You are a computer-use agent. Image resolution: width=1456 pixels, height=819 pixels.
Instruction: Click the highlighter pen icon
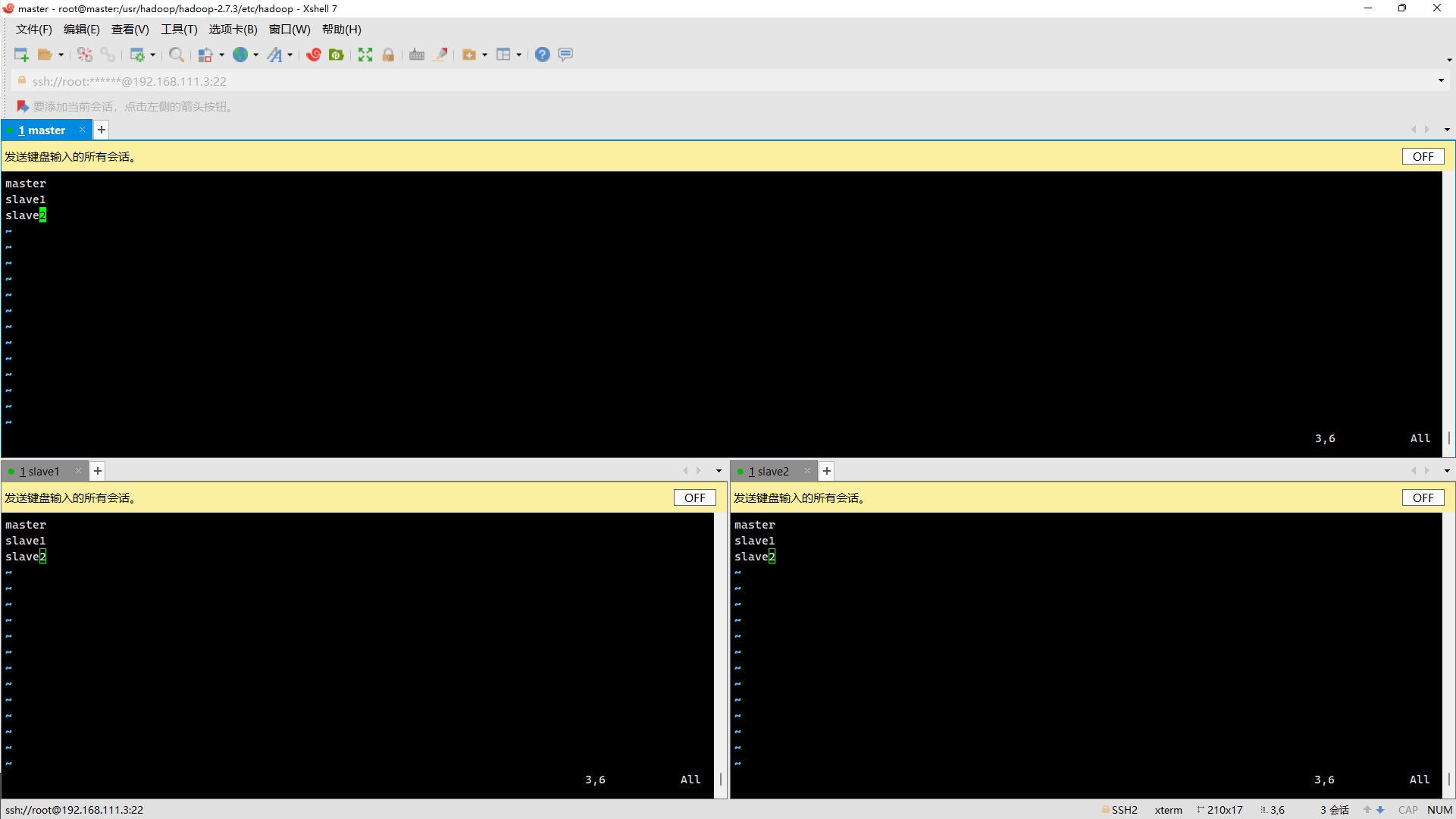click(440, 55)
